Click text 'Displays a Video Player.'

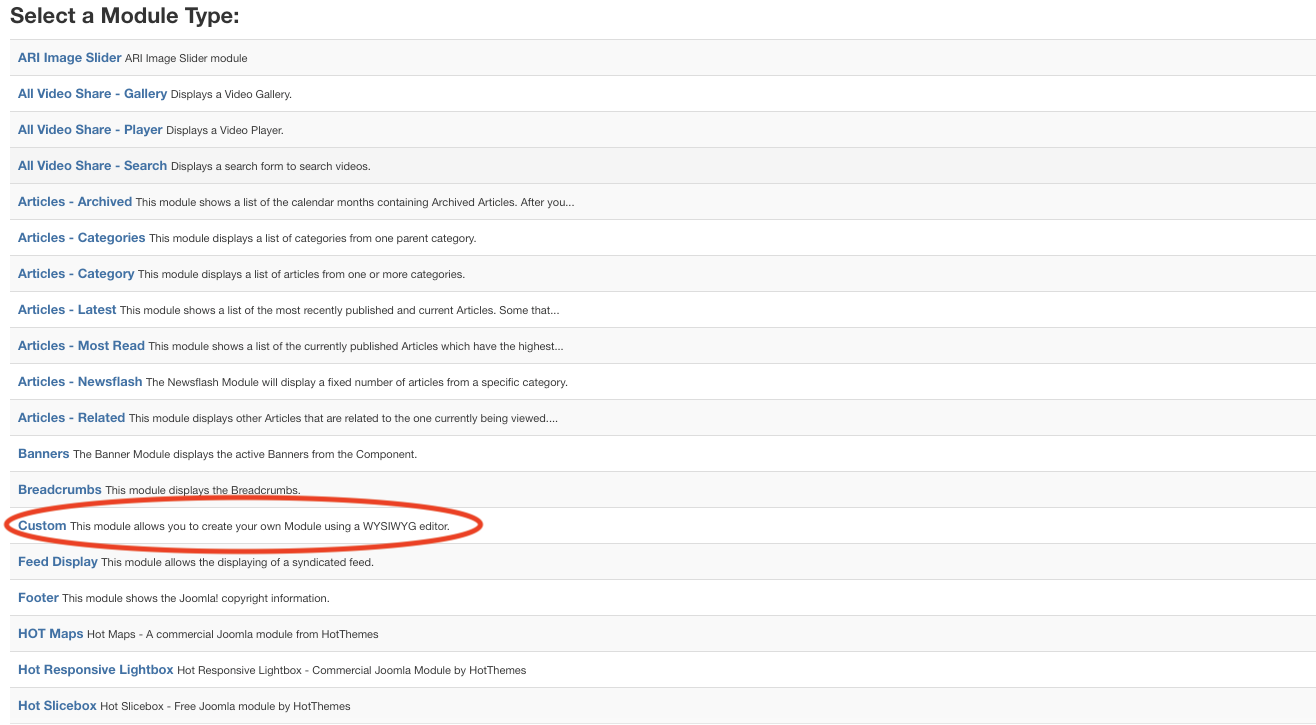pos(225,131)
